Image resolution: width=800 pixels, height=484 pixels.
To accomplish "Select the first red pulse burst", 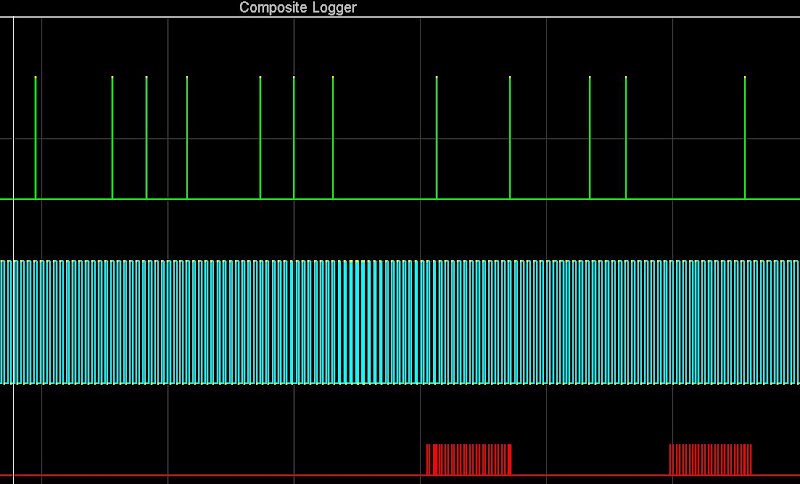I will point(469,460).
